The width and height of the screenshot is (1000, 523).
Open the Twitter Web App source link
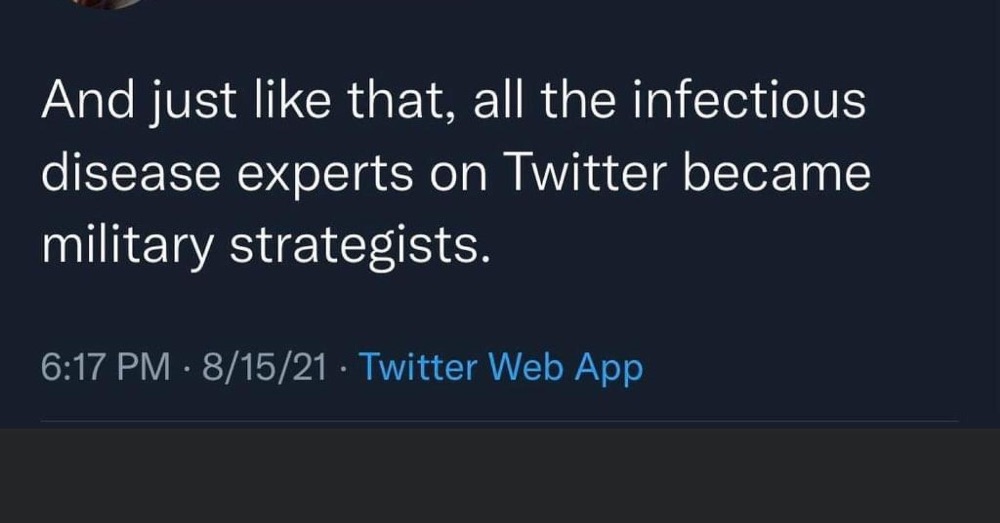click(x=501, y=368)
